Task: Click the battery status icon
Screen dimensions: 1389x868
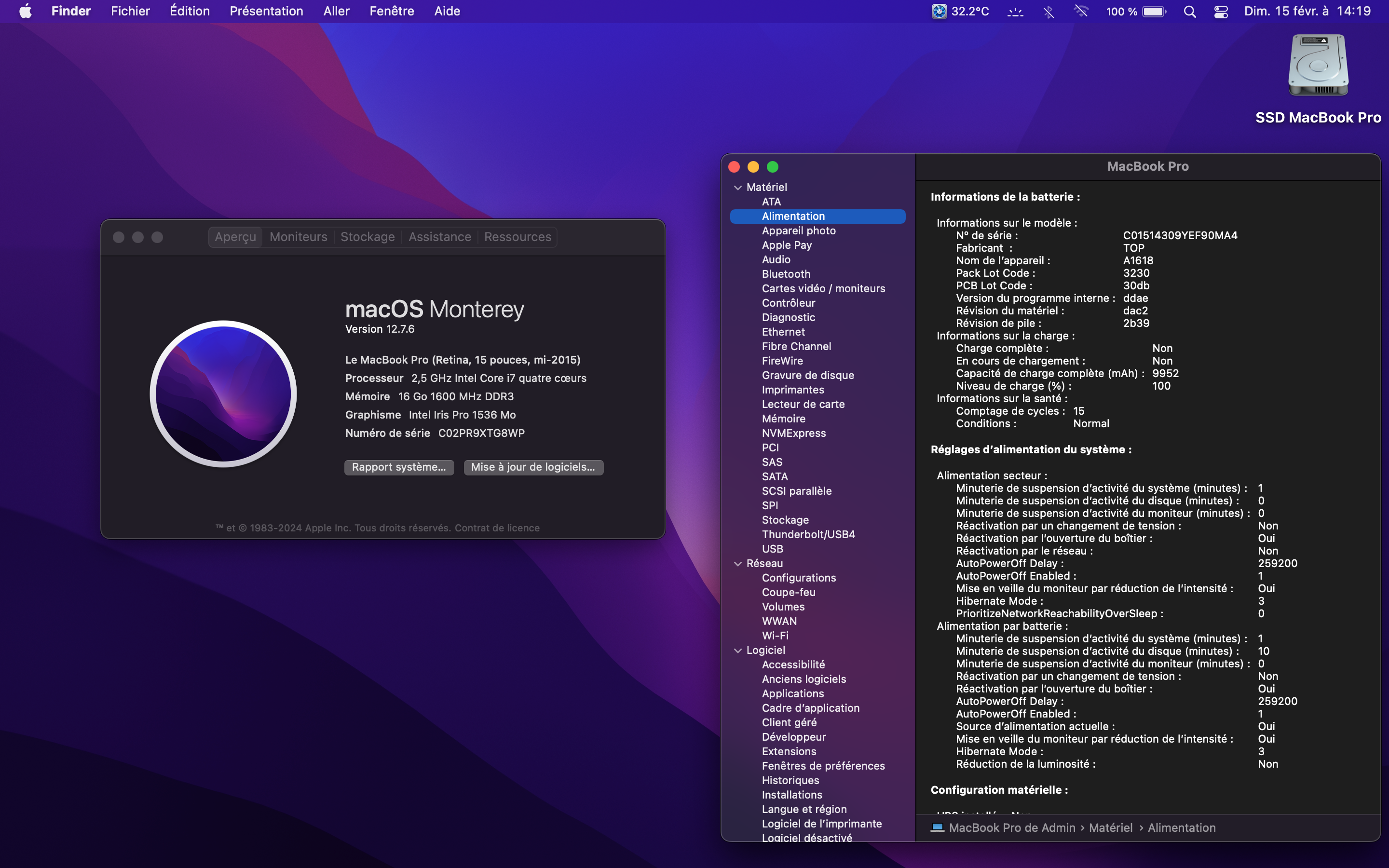Action: pos(1154,12)
